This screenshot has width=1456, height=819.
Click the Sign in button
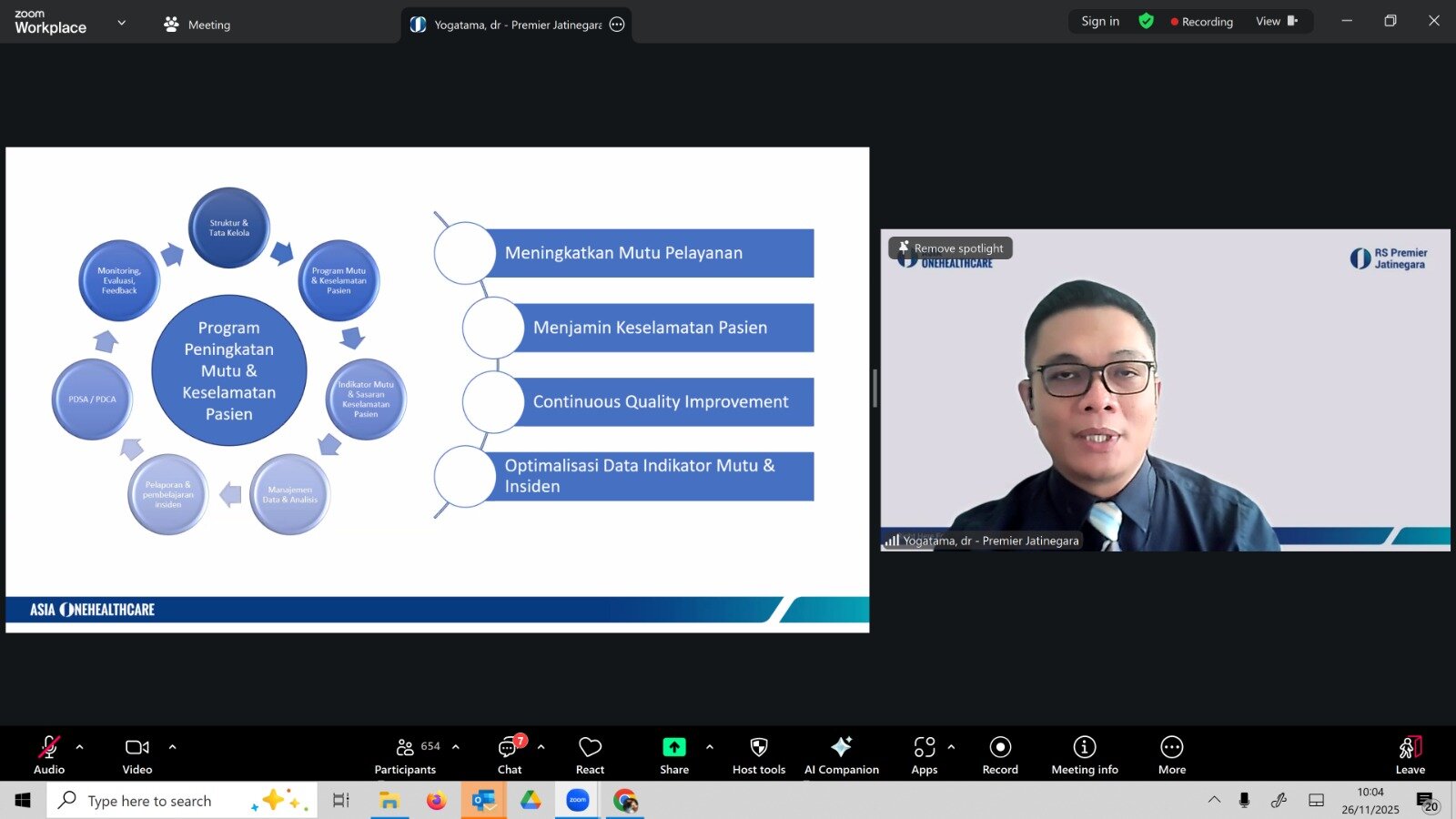point(1100,21)
